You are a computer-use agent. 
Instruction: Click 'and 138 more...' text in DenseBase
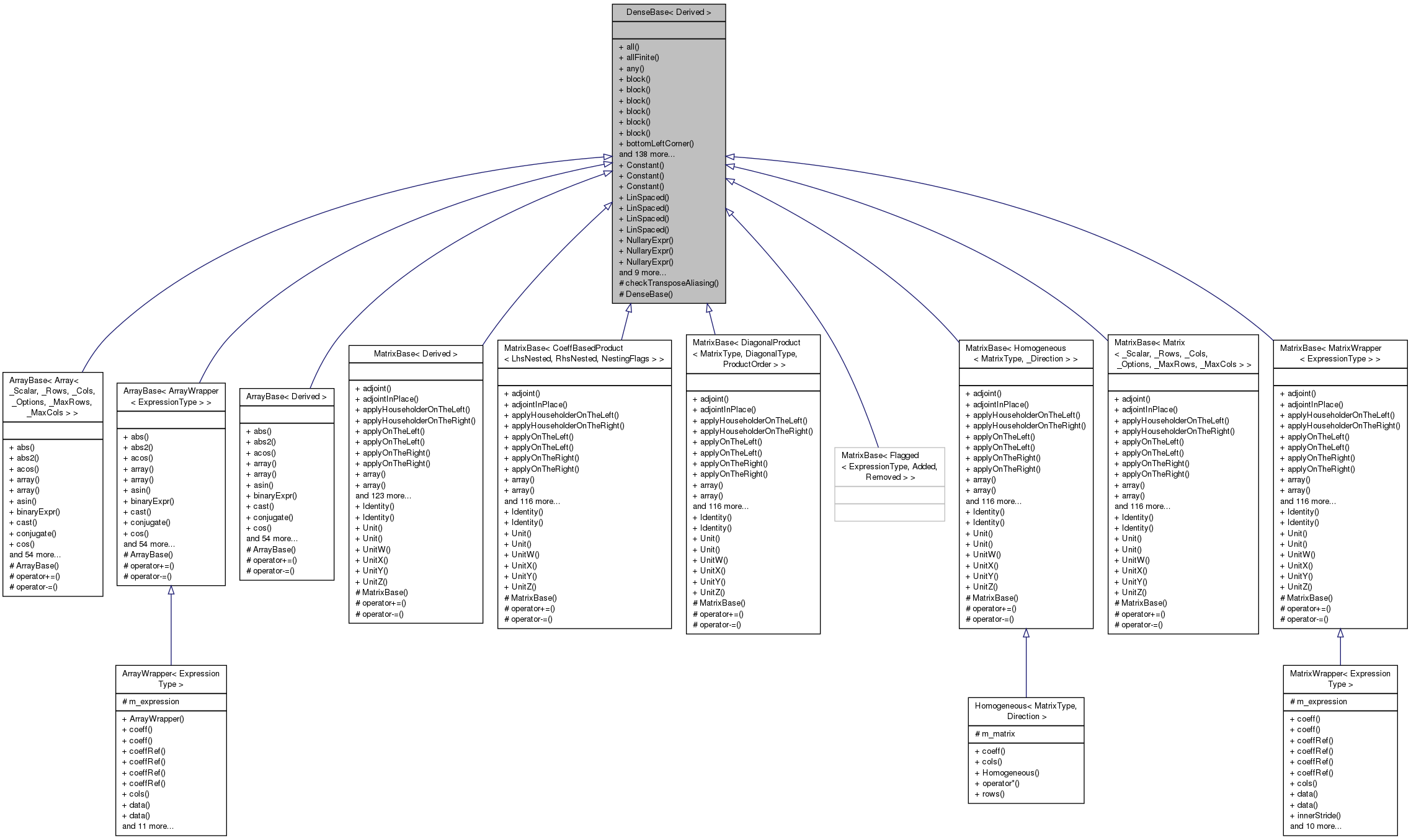[647, 154]
